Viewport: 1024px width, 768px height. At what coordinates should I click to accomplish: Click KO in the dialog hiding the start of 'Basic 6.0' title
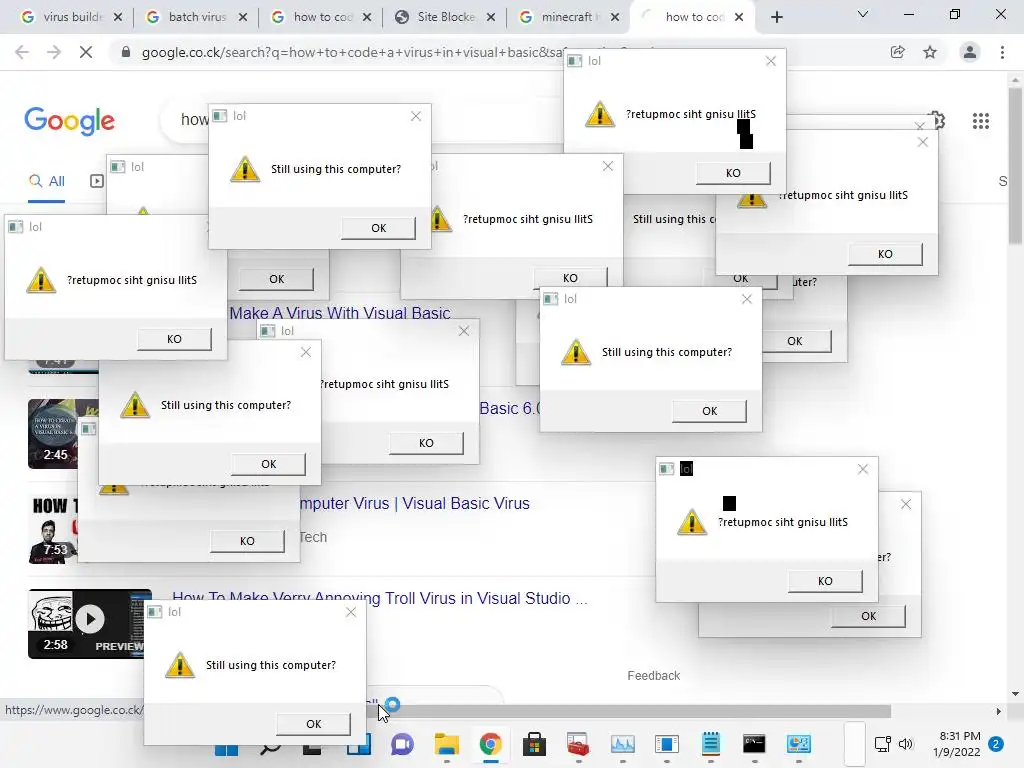[x=426, y=443]
